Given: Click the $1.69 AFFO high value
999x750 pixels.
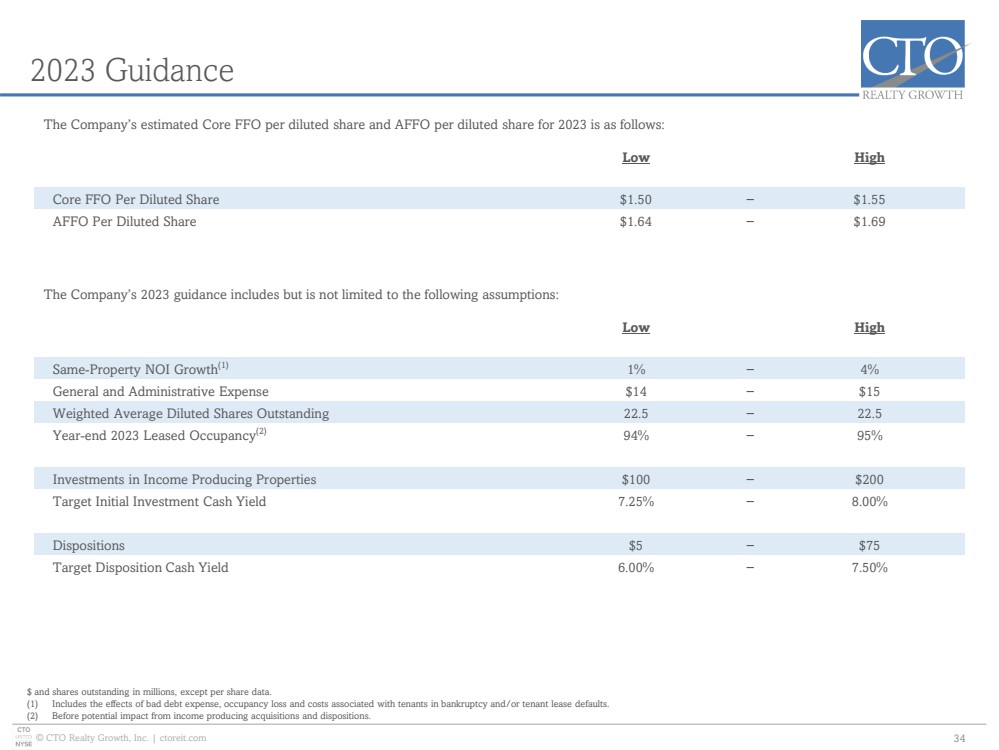Looking at the screenshot, I should point(869,222).
